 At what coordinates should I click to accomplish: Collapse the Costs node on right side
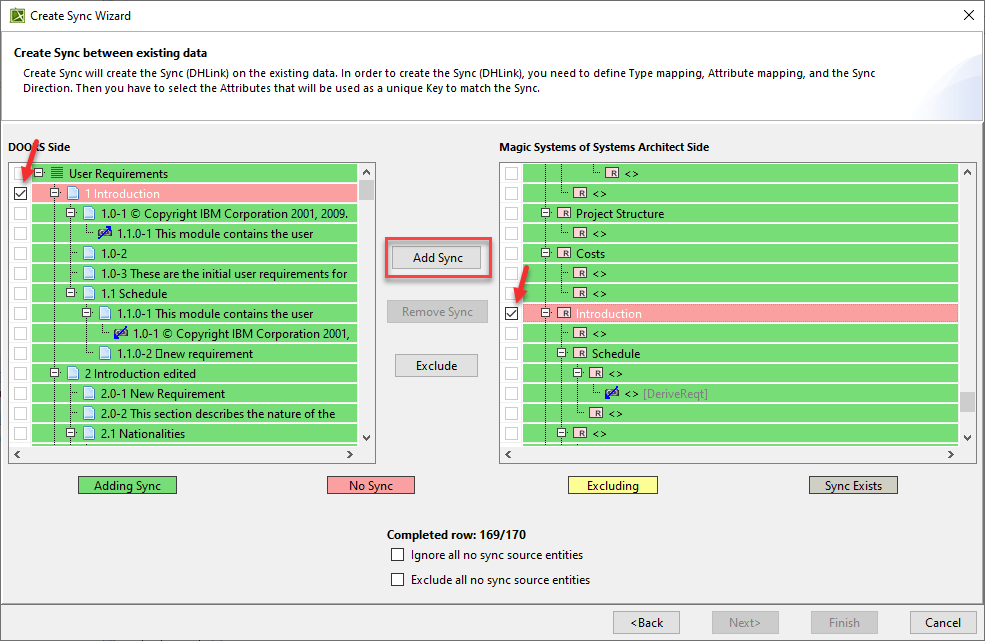pyautogui.click(x=546, y=254)
